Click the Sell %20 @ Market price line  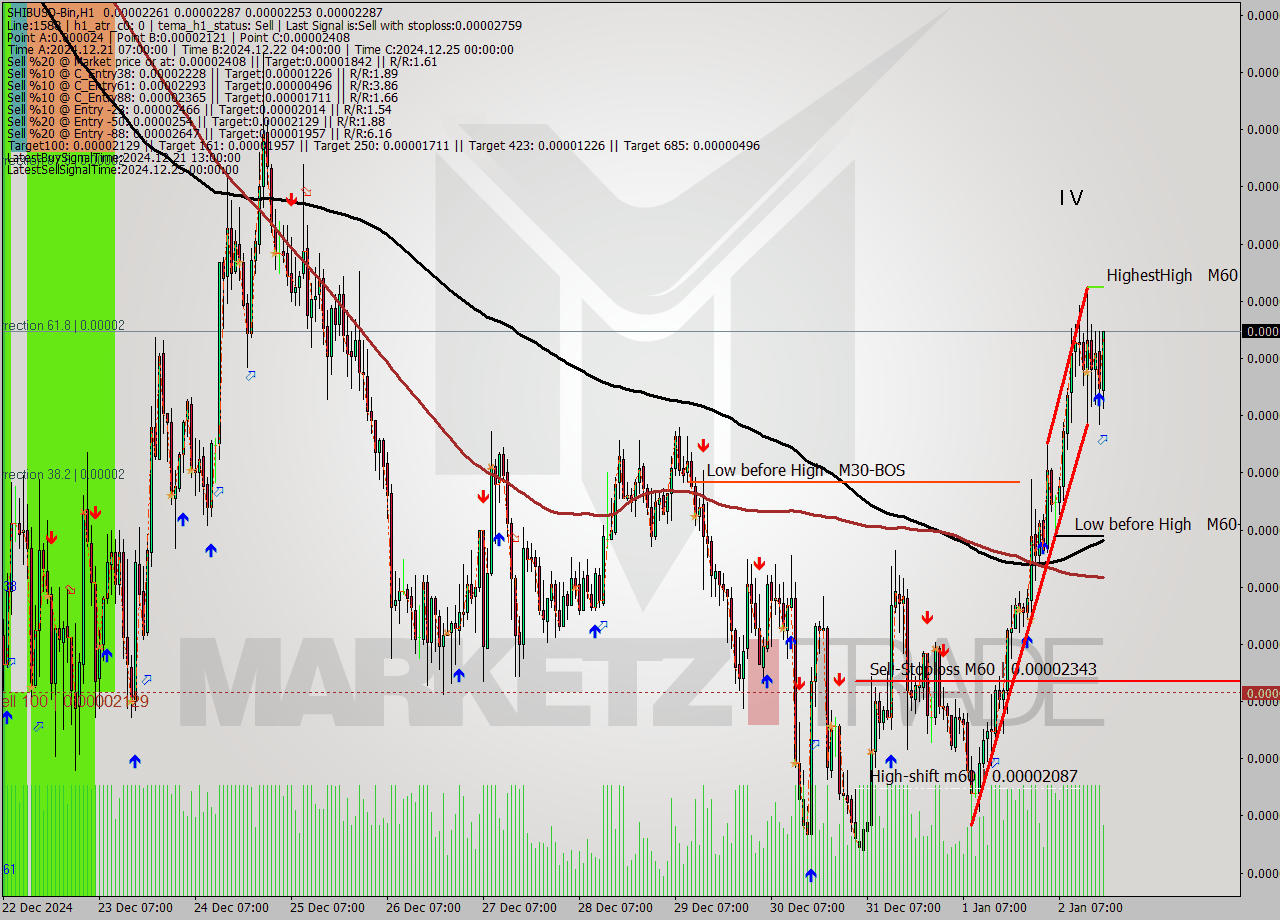coord(222,62)
